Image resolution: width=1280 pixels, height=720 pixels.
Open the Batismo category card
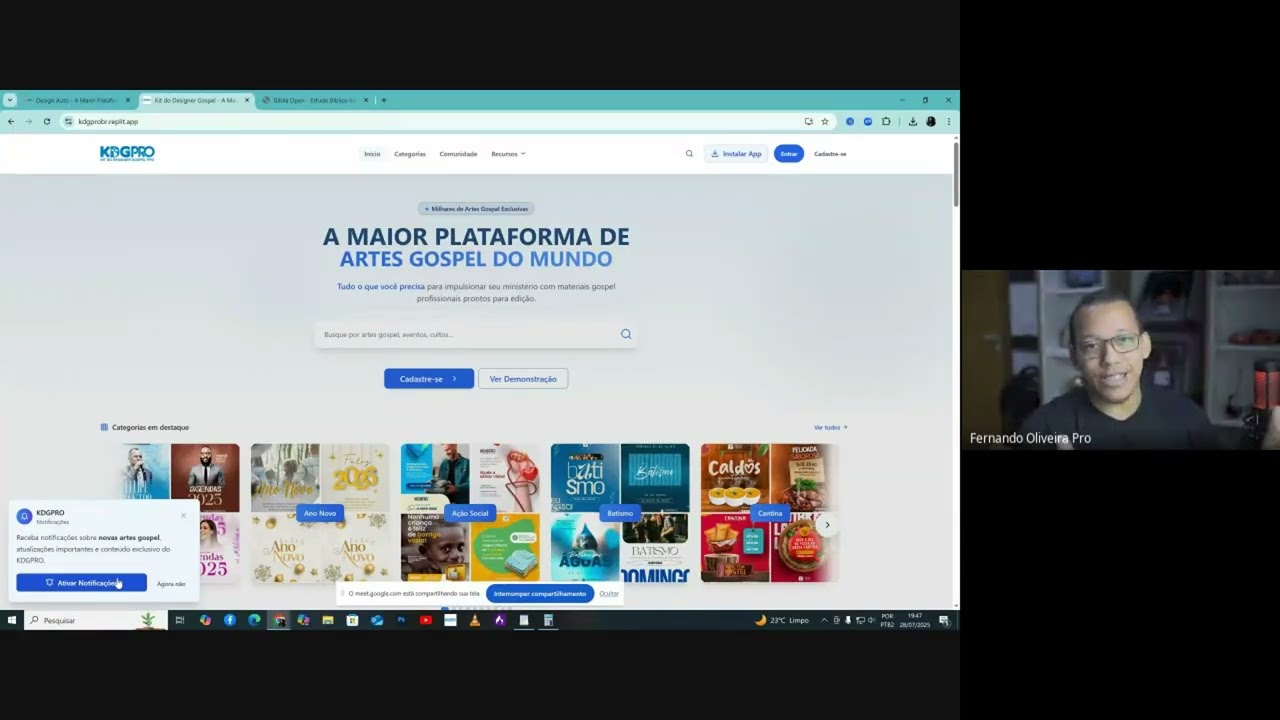tap(620, 513)
